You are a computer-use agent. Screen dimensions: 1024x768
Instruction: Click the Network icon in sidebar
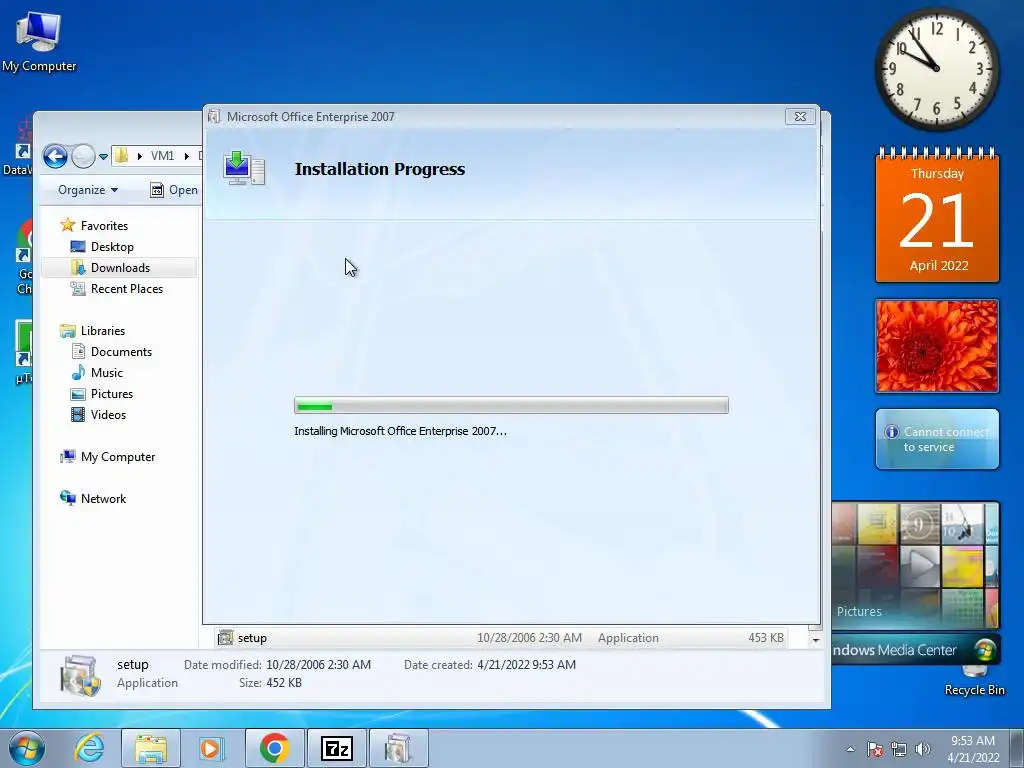(68, 498)
